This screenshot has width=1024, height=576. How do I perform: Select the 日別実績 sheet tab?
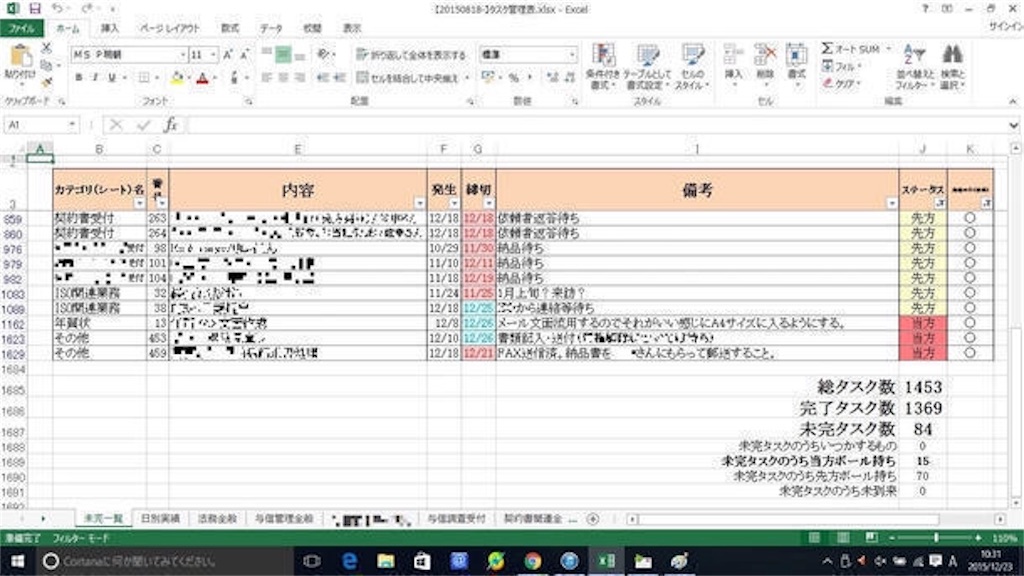(160, 519)
